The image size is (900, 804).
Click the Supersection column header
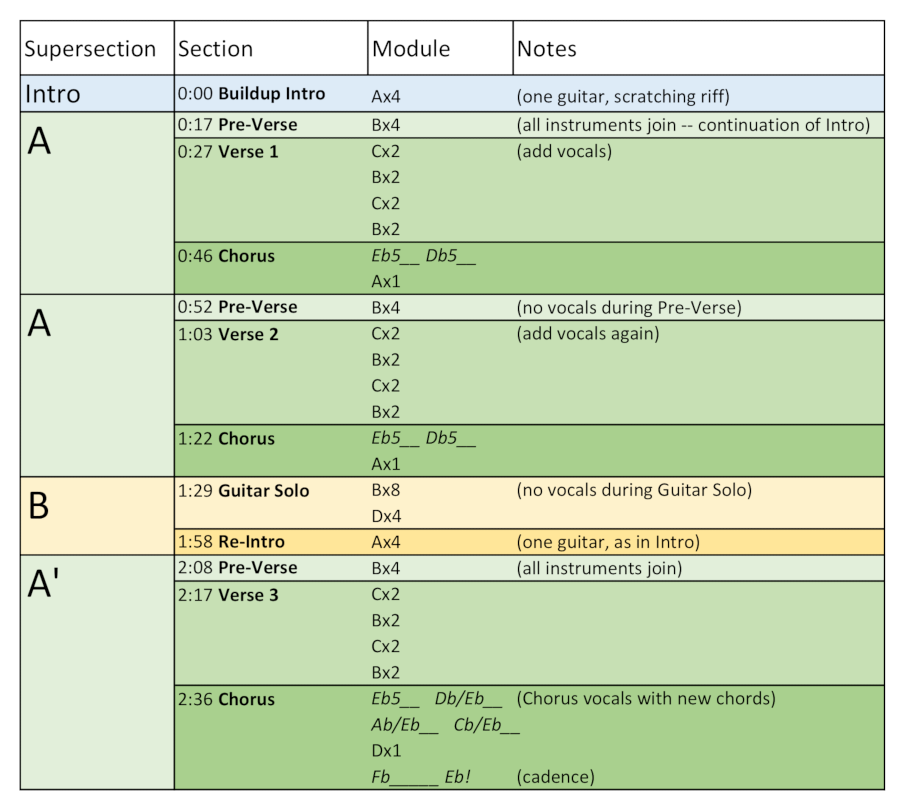coord(90,49)
